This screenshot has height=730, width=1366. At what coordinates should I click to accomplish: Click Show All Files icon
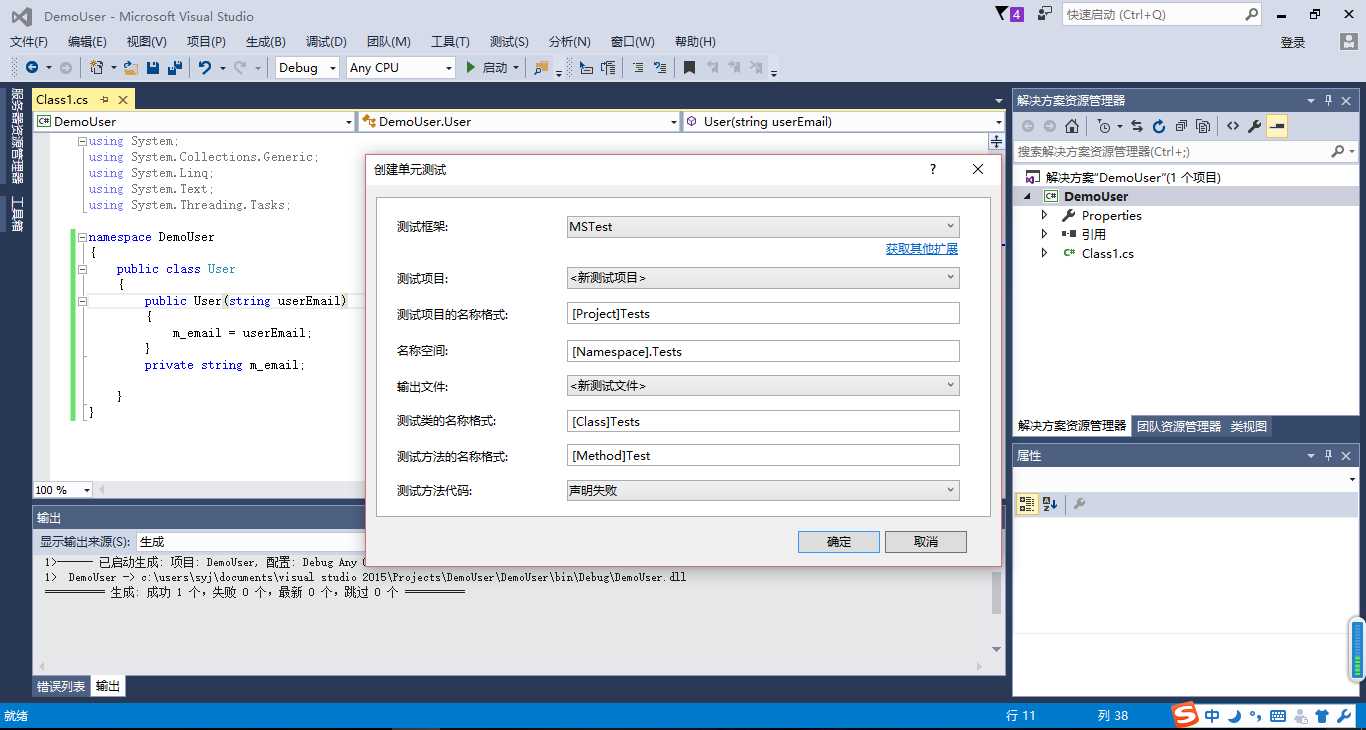click(1203, 126)
